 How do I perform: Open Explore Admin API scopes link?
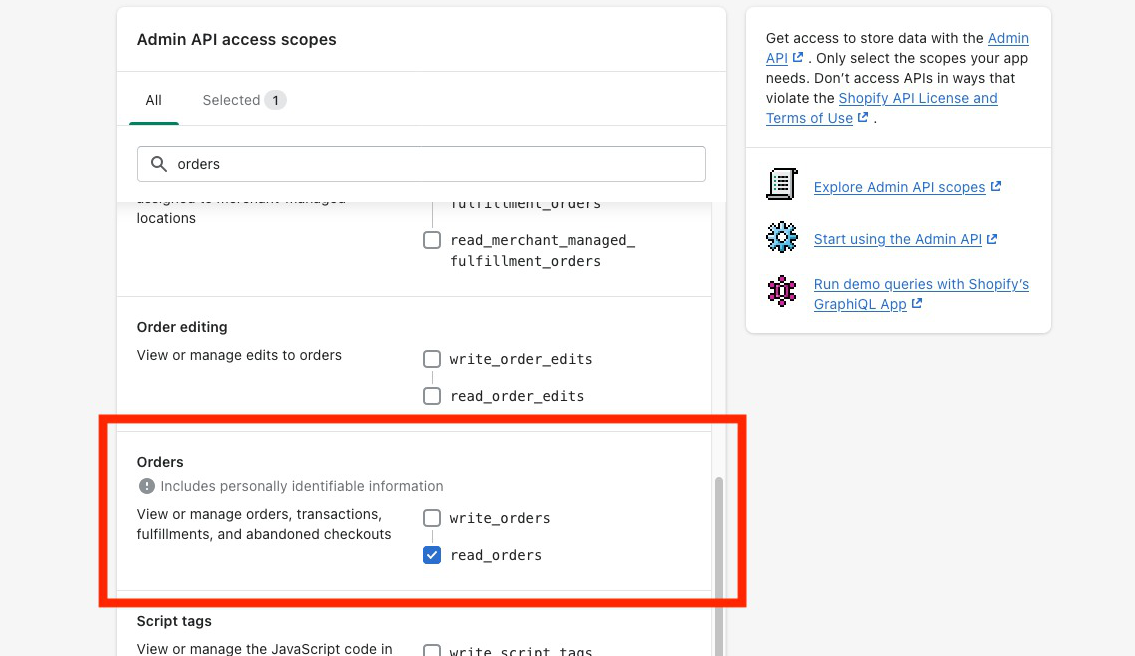(899, 187)
